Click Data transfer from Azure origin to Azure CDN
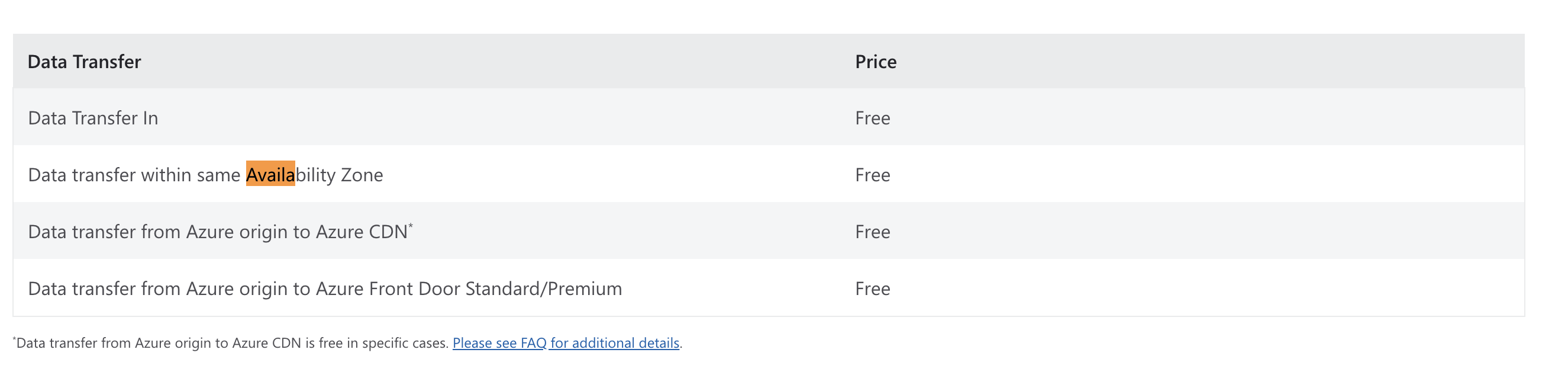 click(218, 232)
